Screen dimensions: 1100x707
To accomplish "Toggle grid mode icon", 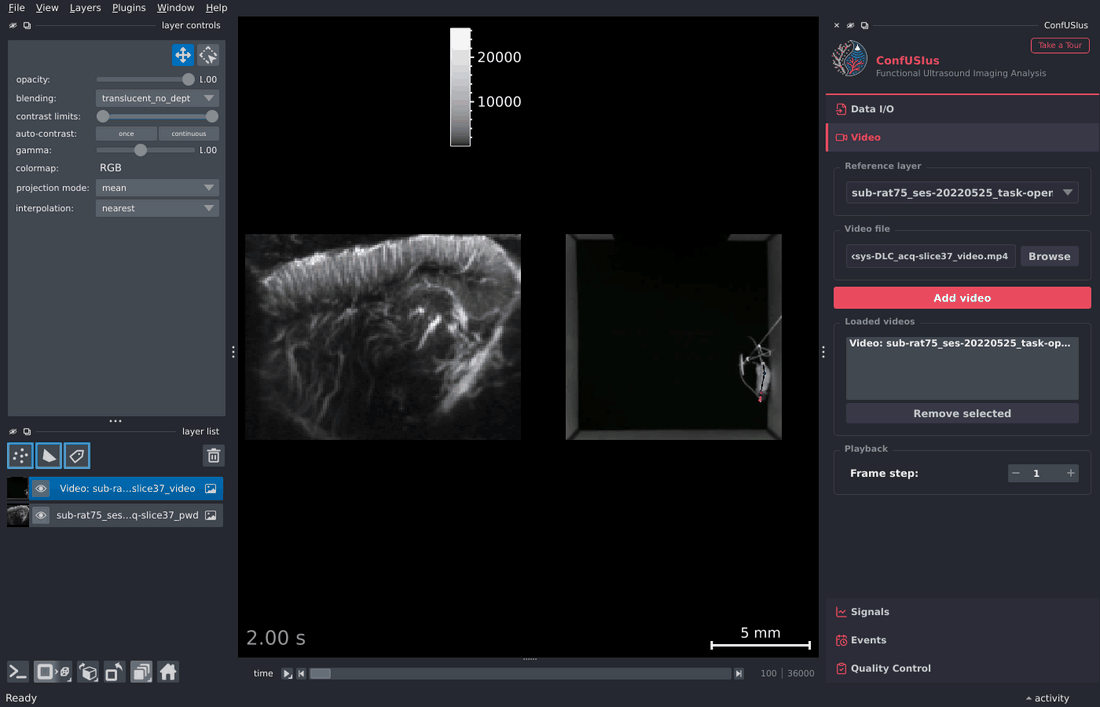I will pyautogui.click(x=141, y=672).
